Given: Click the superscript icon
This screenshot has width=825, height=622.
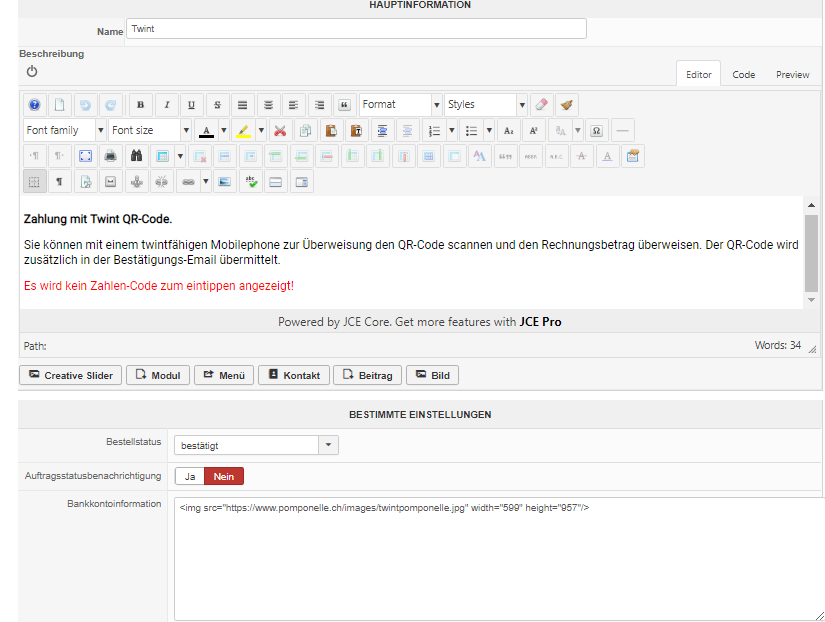Looking at the screenshot, I should [x=534, y=131].
